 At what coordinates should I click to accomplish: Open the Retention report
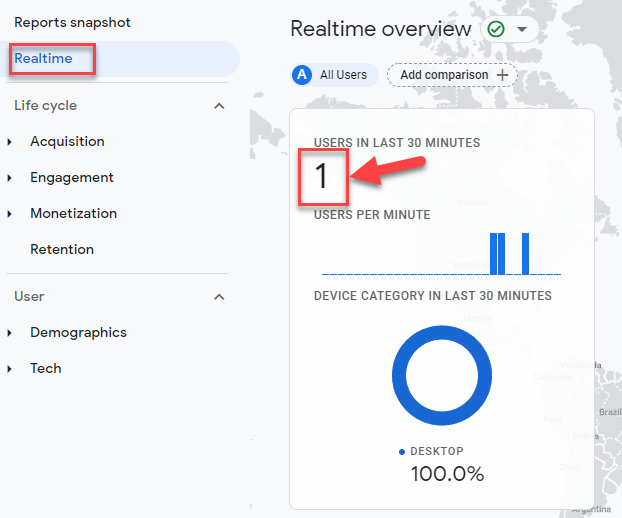coord(62,249)
